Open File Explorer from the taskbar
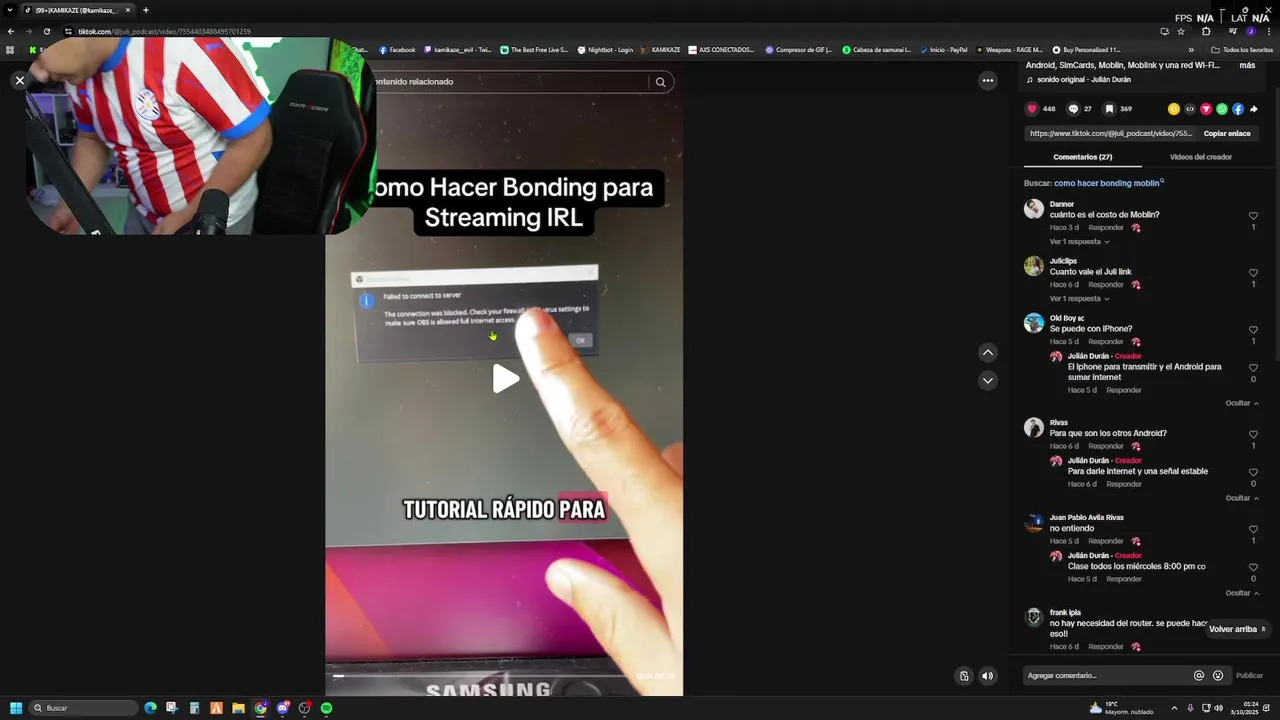This screenshot has width=1280, height=720. tap(238, 708)
